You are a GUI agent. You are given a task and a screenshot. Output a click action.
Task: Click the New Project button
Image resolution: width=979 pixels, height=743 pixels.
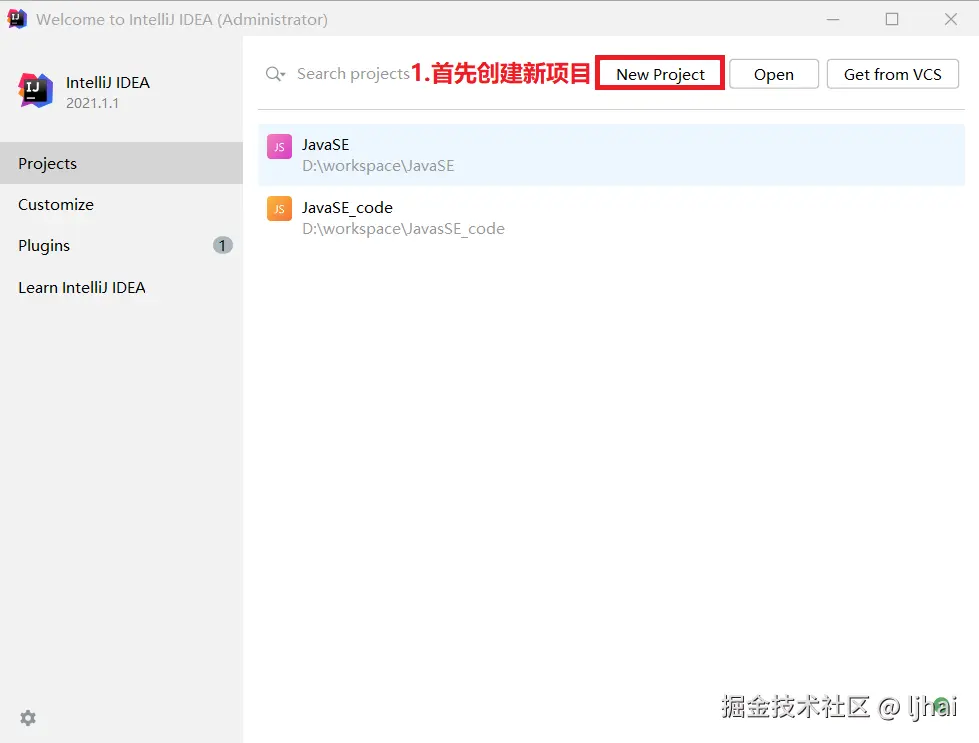[x=660, y=74]
